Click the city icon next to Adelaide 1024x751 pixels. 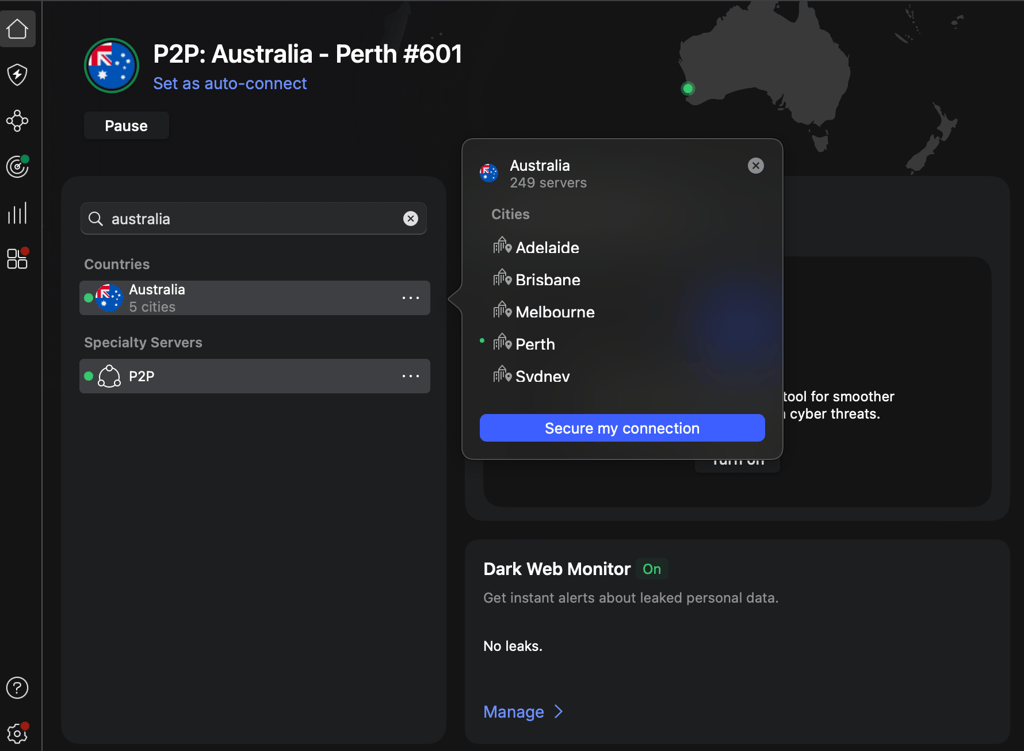[x=502, y=246]
